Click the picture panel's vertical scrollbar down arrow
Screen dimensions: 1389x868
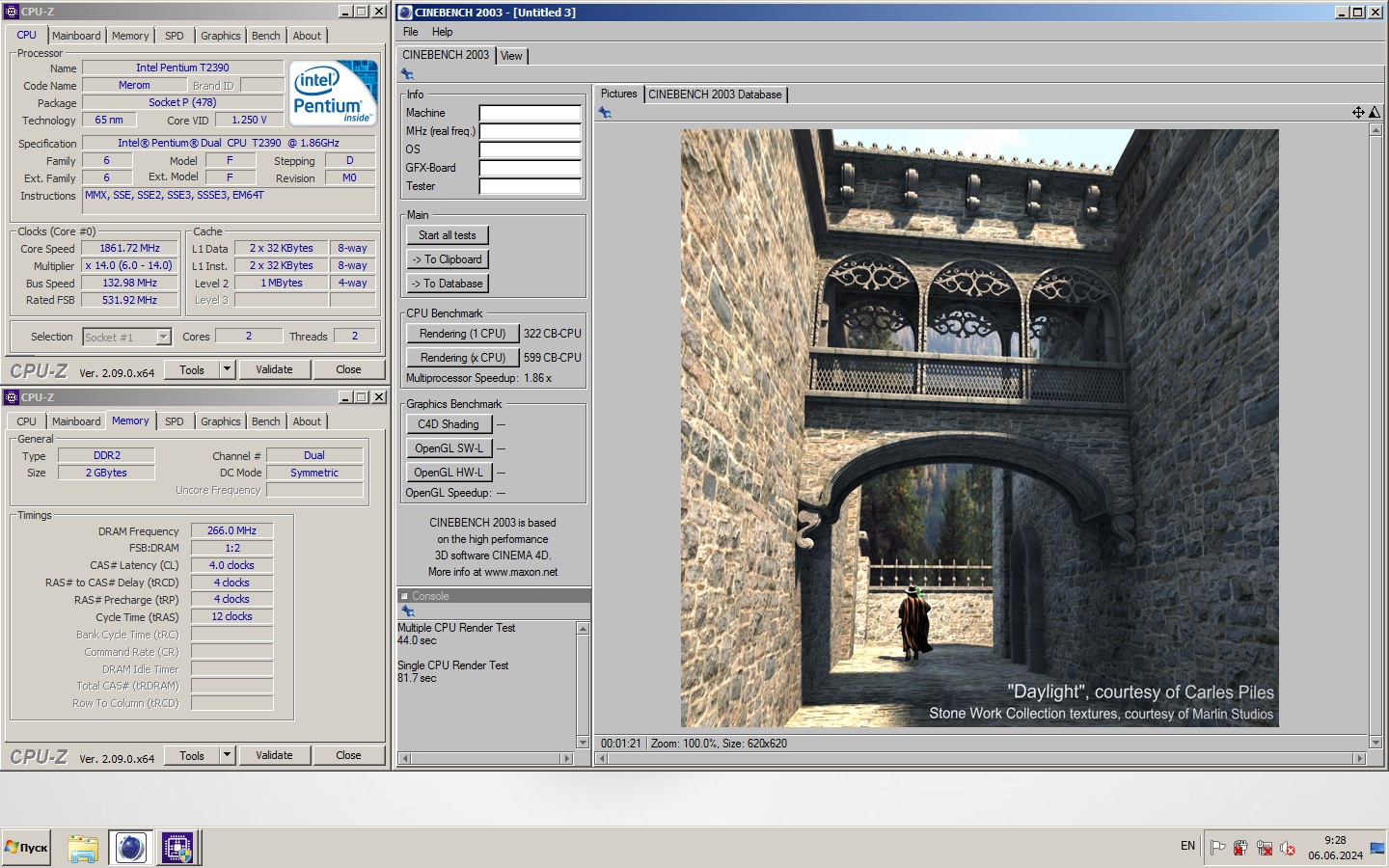pos(1376,743)
